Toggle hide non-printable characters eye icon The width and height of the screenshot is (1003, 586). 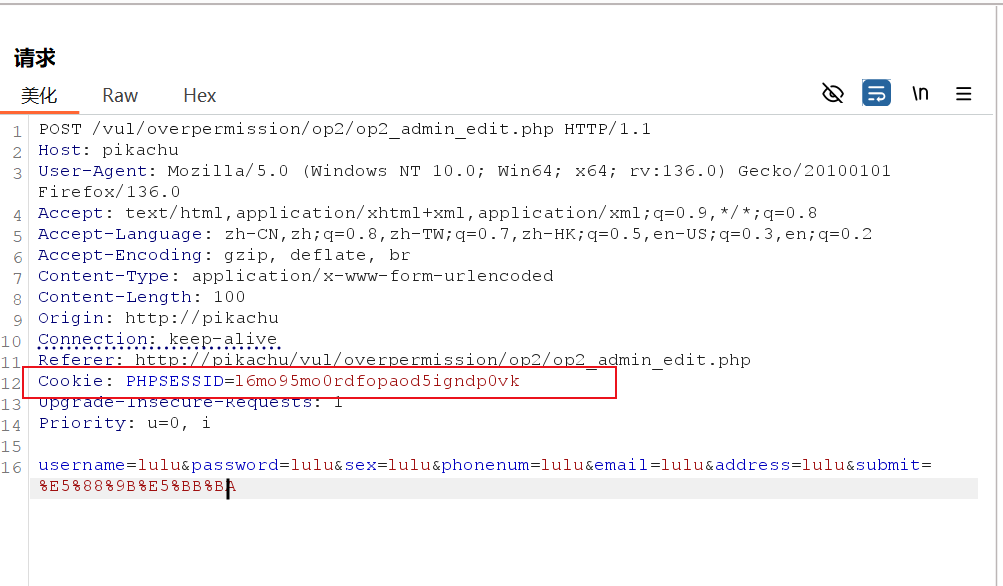(x=833, y=93)
